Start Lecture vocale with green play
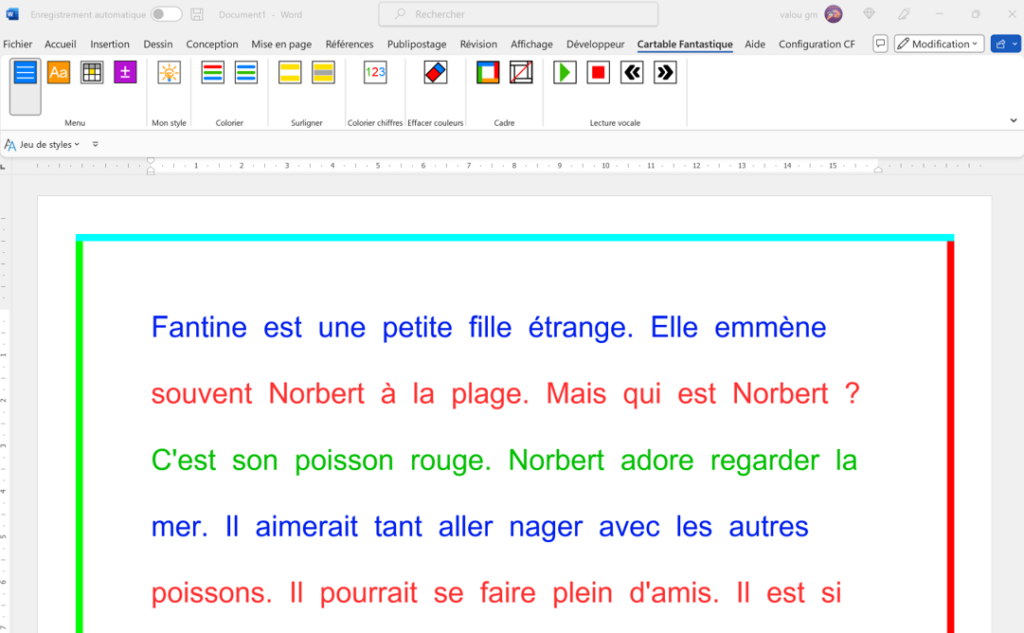This screenshot has width=1024, height=633. click(565, 73)
